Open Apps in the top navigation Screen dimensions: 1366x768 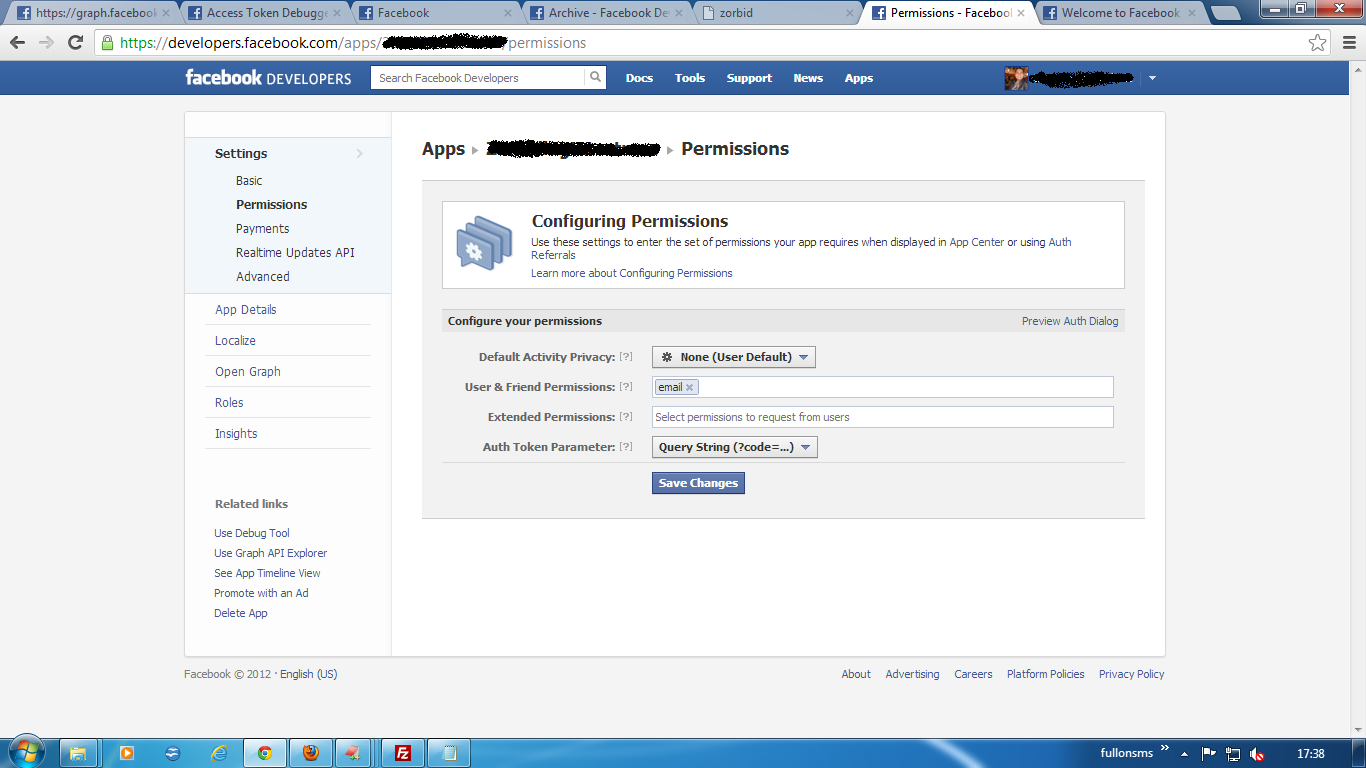click(x=859, y=78)
